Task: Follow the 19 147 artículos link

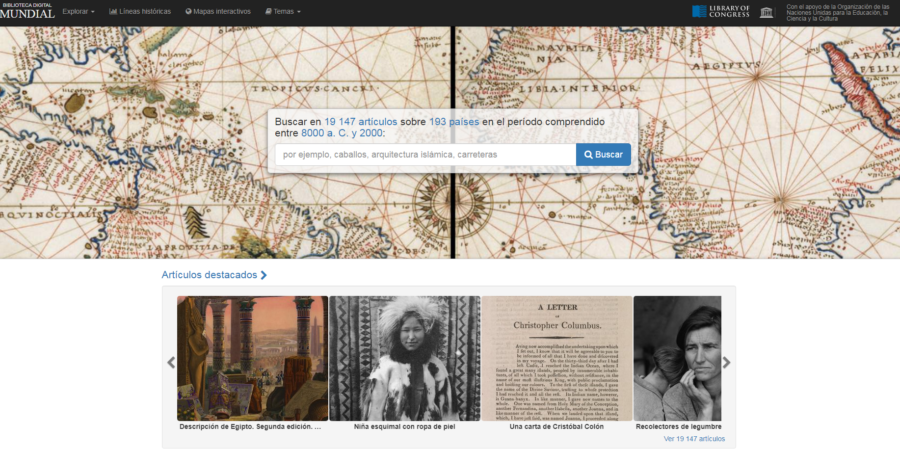Action: [360, 122]
